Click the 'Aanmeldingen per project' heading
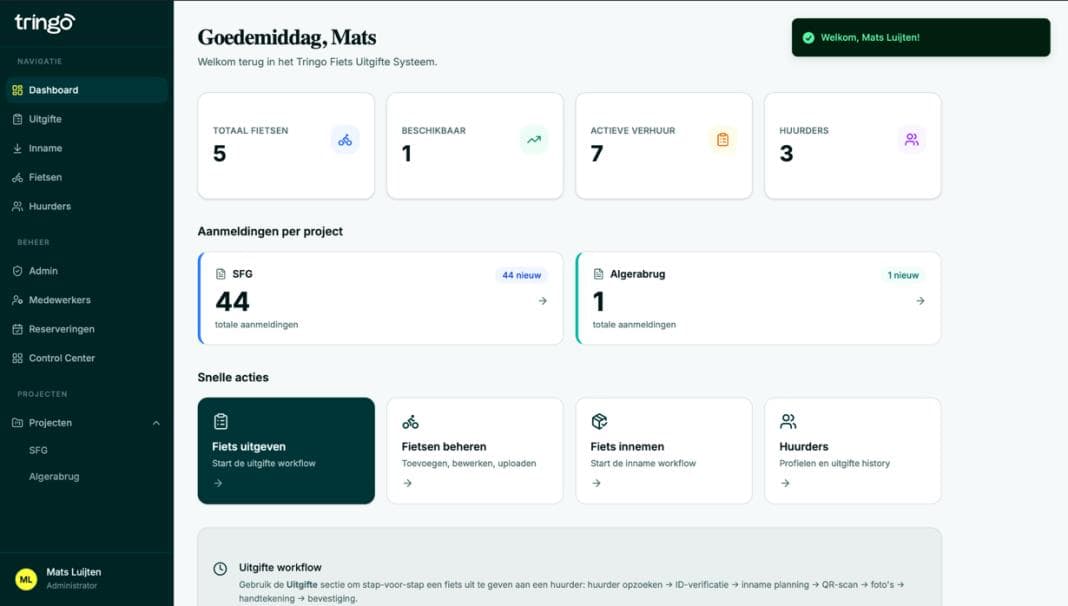 [270, 232]
